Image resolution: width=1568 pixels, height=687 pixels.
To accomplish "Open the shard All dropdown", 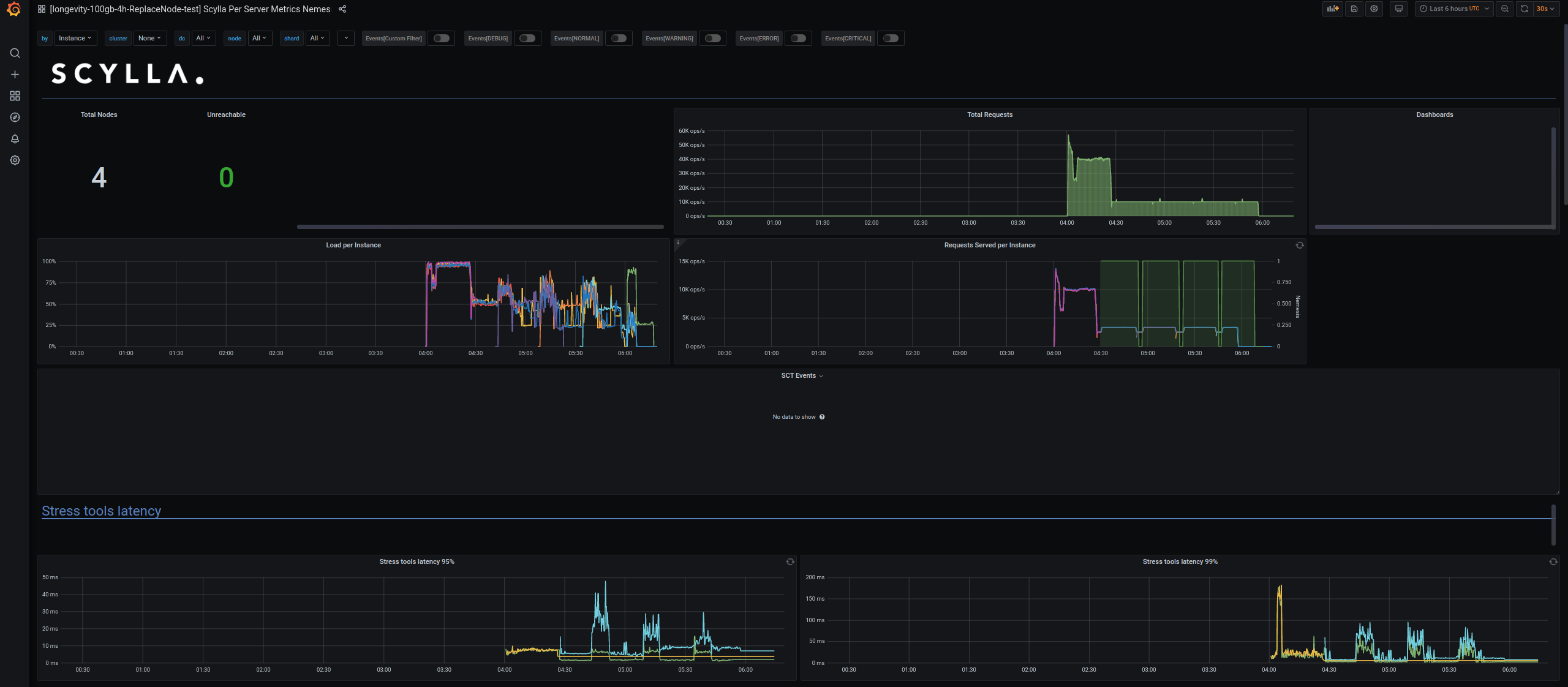I will point(317,38).
